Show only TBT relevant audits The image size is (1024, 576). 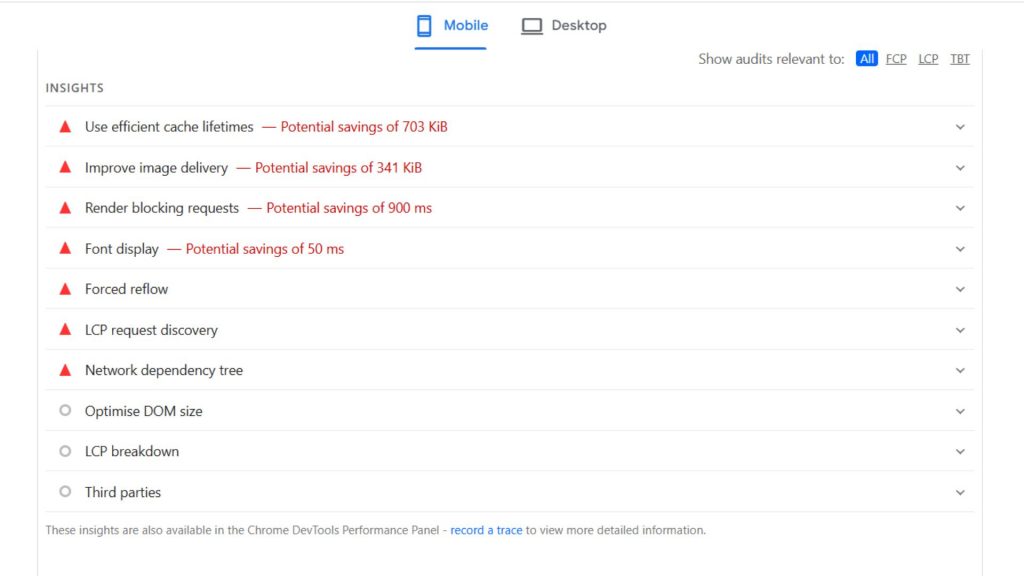tap(960, 59)
